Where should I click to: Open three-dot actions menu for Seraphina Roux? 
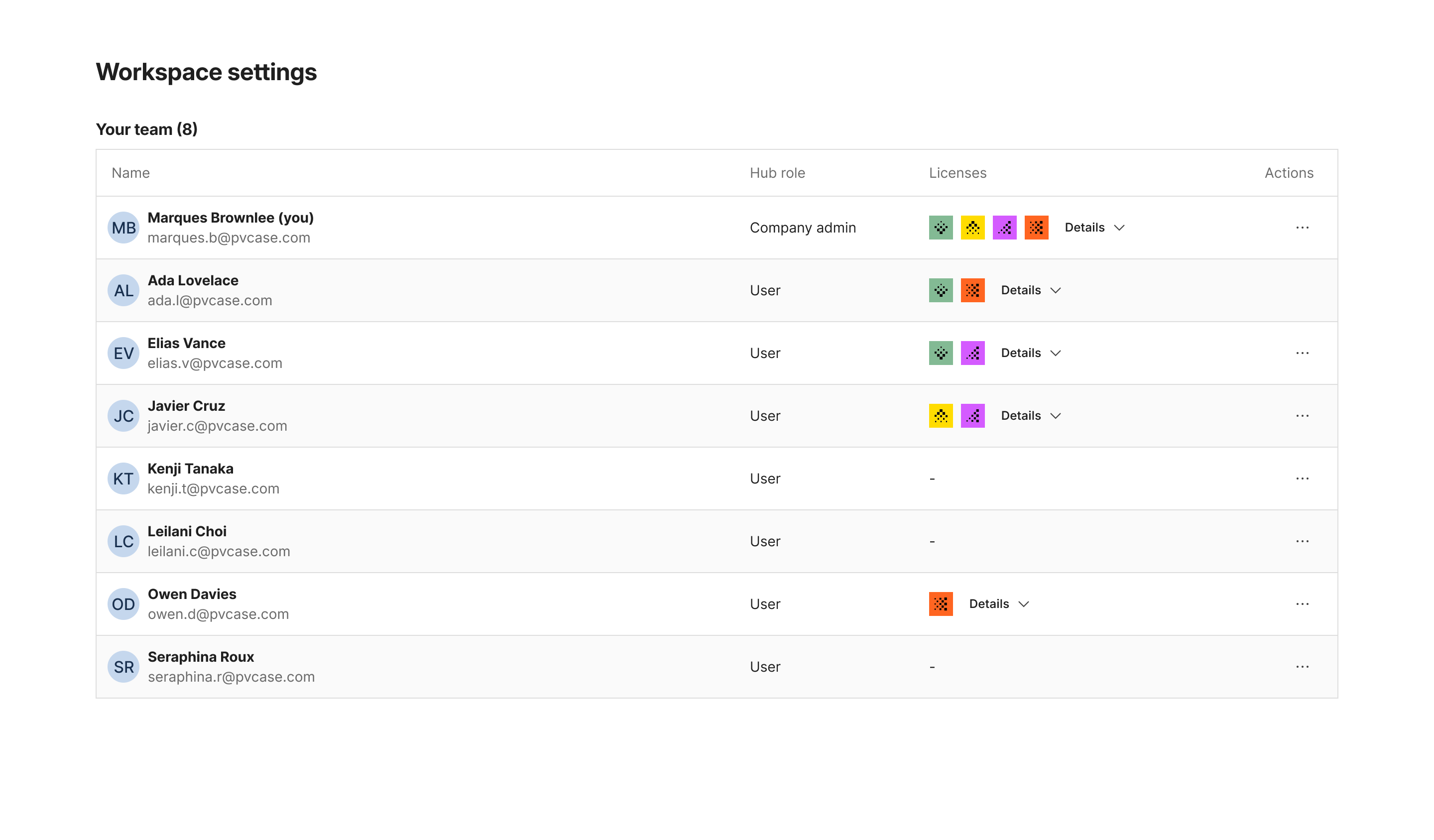click(x=1302, y=666)
